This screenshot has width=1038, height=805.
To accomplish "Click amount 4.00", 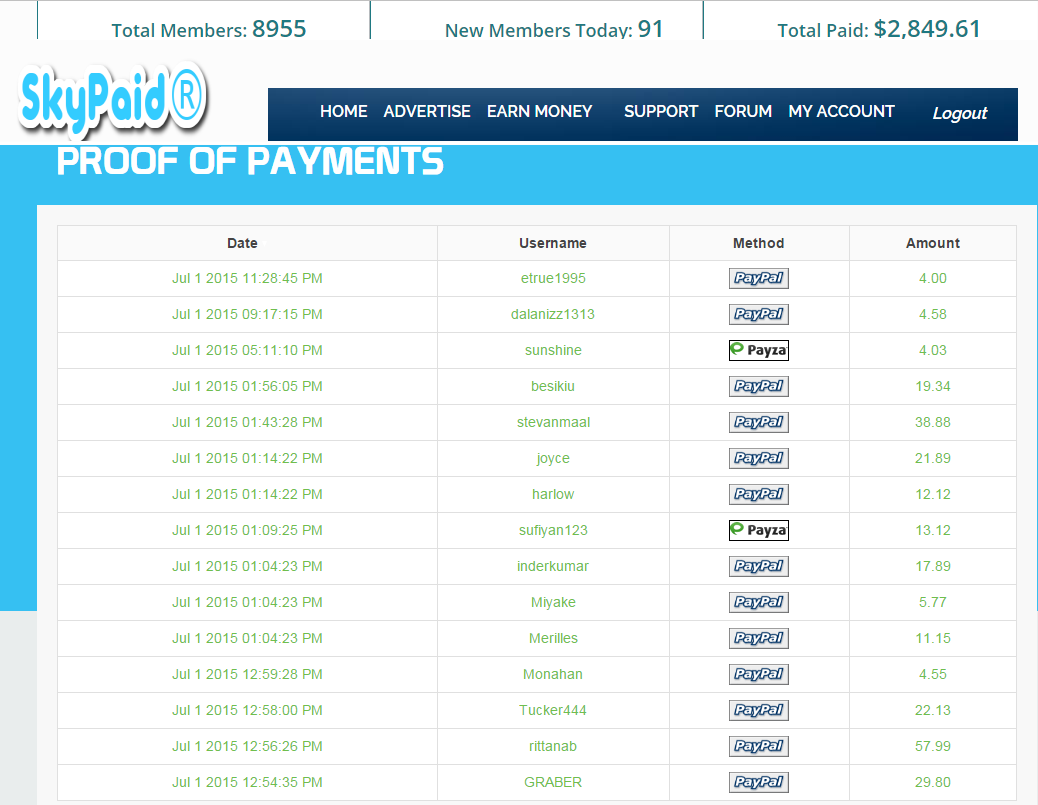I will (933, 278).
